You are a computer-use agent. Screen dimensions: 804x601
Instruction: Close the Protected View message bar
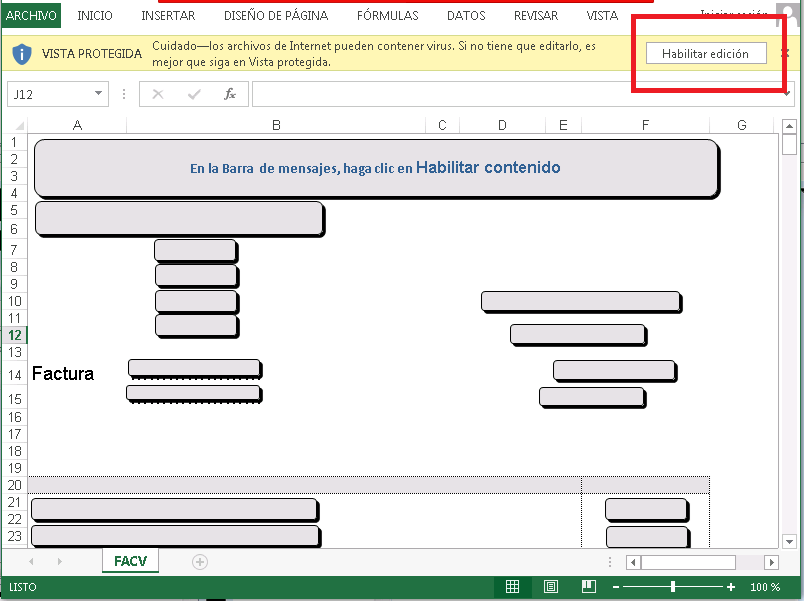(x=785, y=52)
